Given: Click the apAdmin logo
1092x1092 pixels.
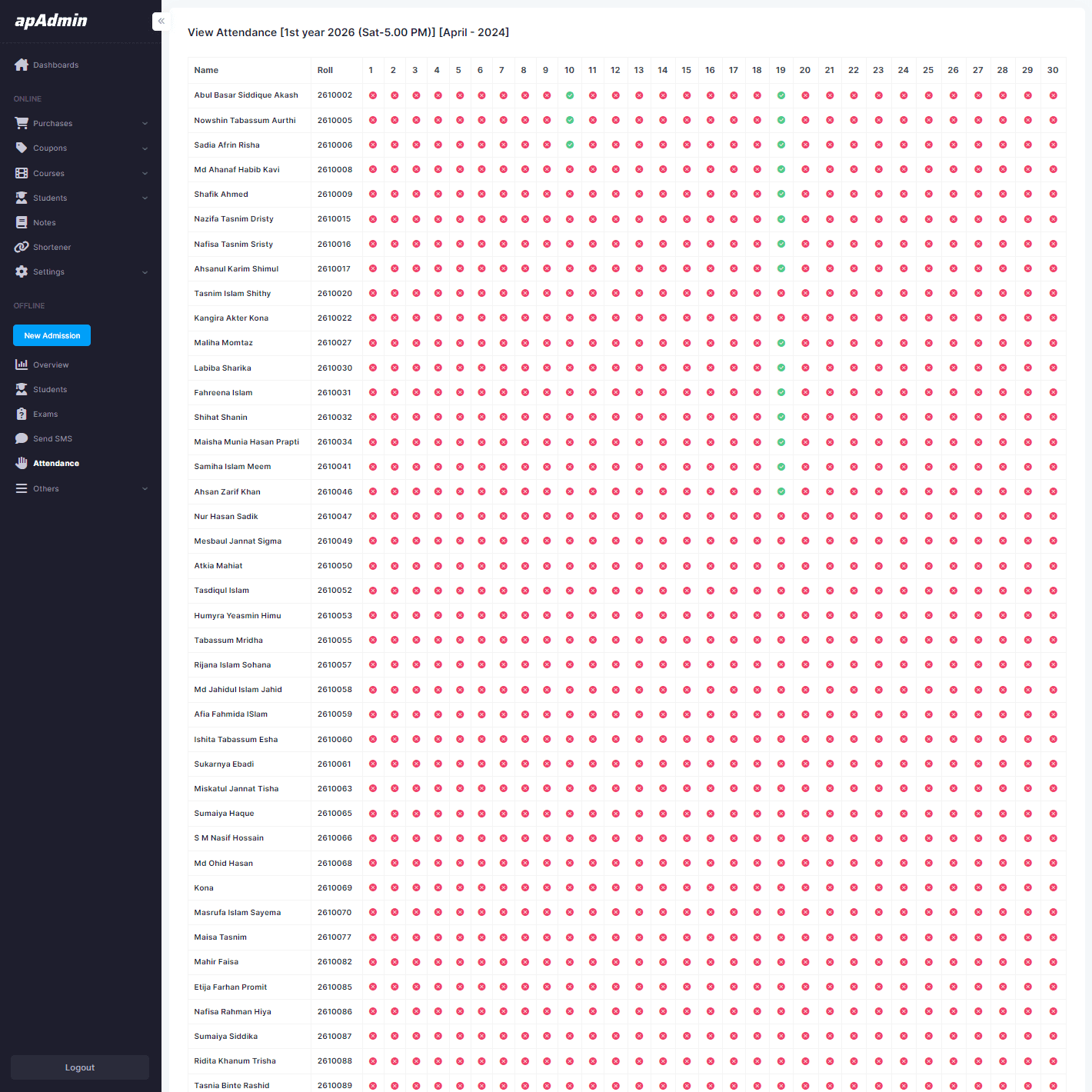Looking at the screenshot, I should coord(52,21).
